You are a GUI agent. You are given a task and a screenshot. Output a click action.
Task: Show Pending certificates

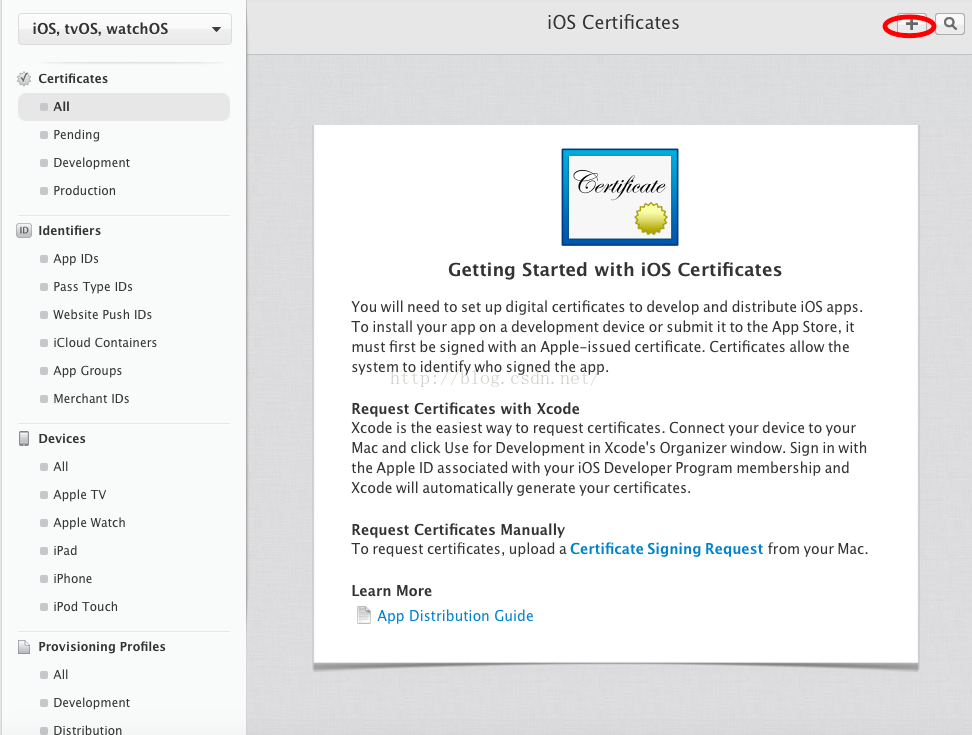click(x=76, y=134)
